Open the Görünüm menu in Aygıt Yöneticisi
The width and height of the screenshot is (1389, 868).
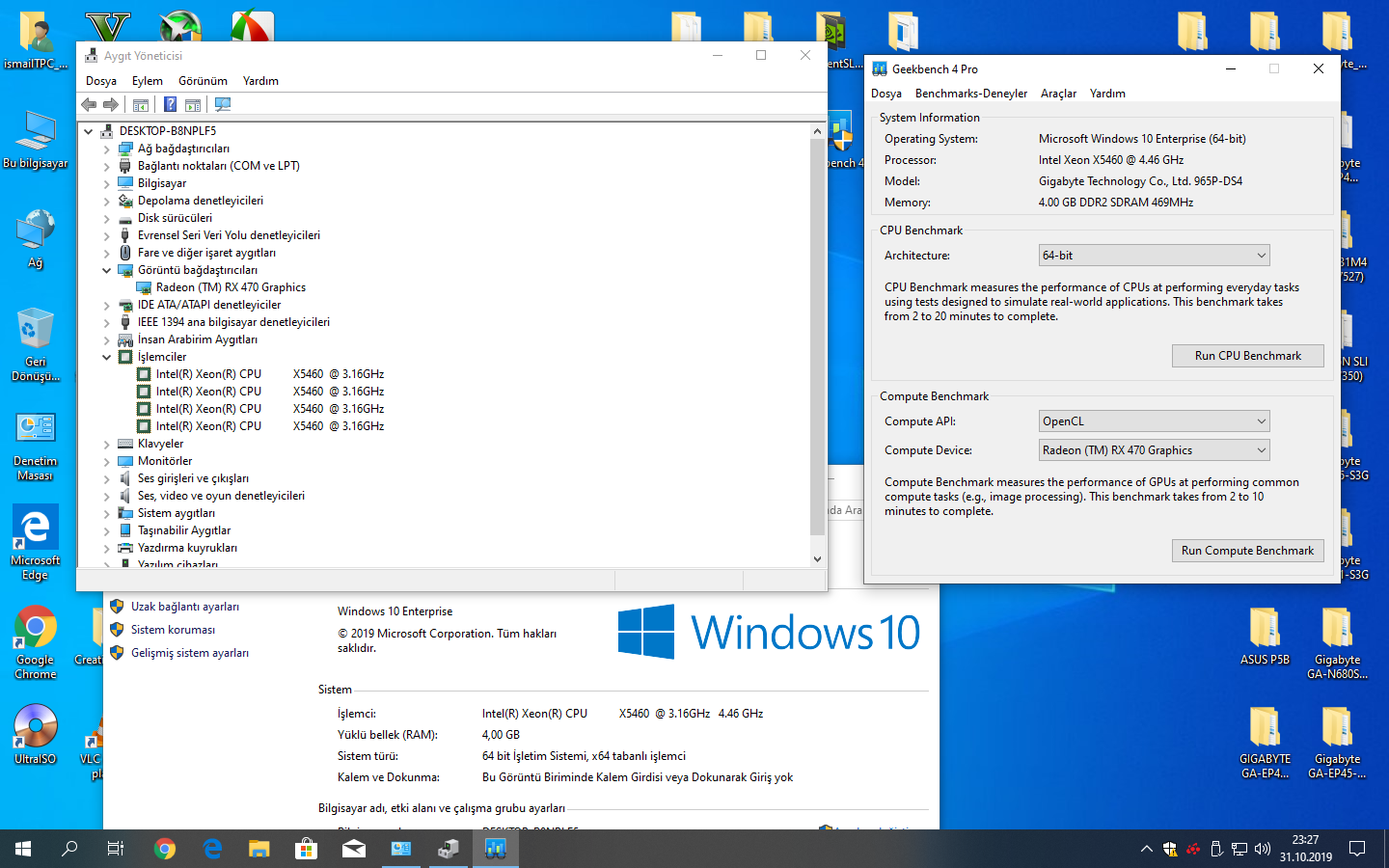(x=203, y=81)
